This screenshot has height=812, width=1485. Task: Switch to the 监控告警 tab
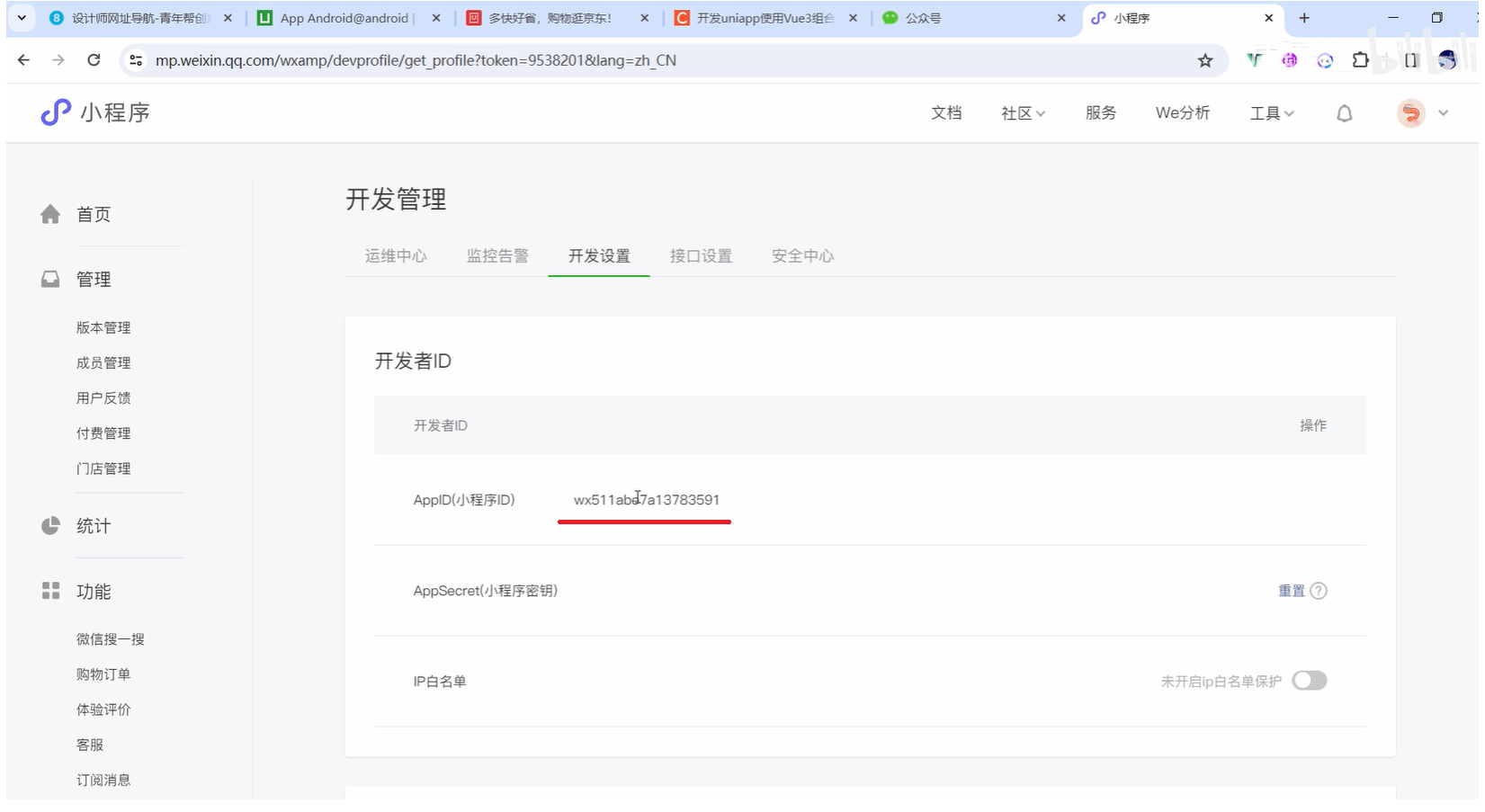coord(497,256)
